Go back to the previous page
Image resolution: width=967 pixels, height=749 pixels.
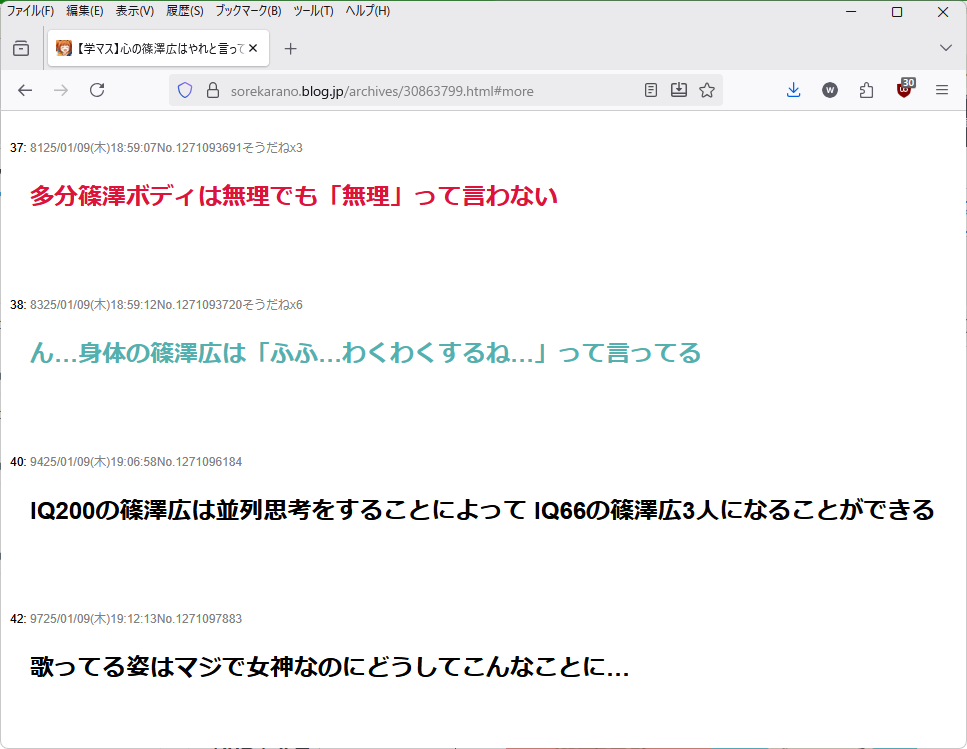pyautogui.click(x=25, y=90)
